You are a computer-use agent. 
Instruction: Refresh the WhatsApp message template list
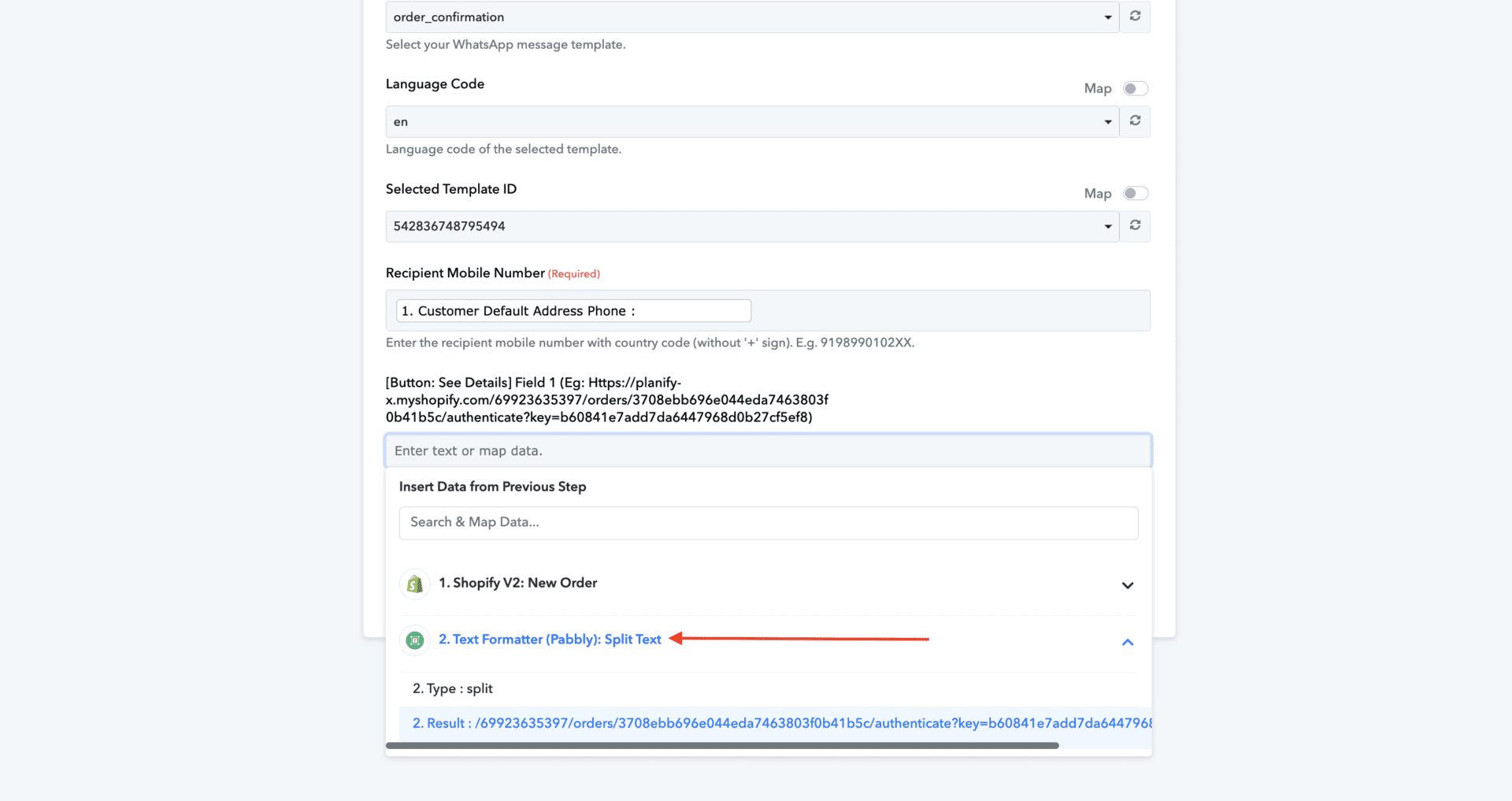point(1135,17)
